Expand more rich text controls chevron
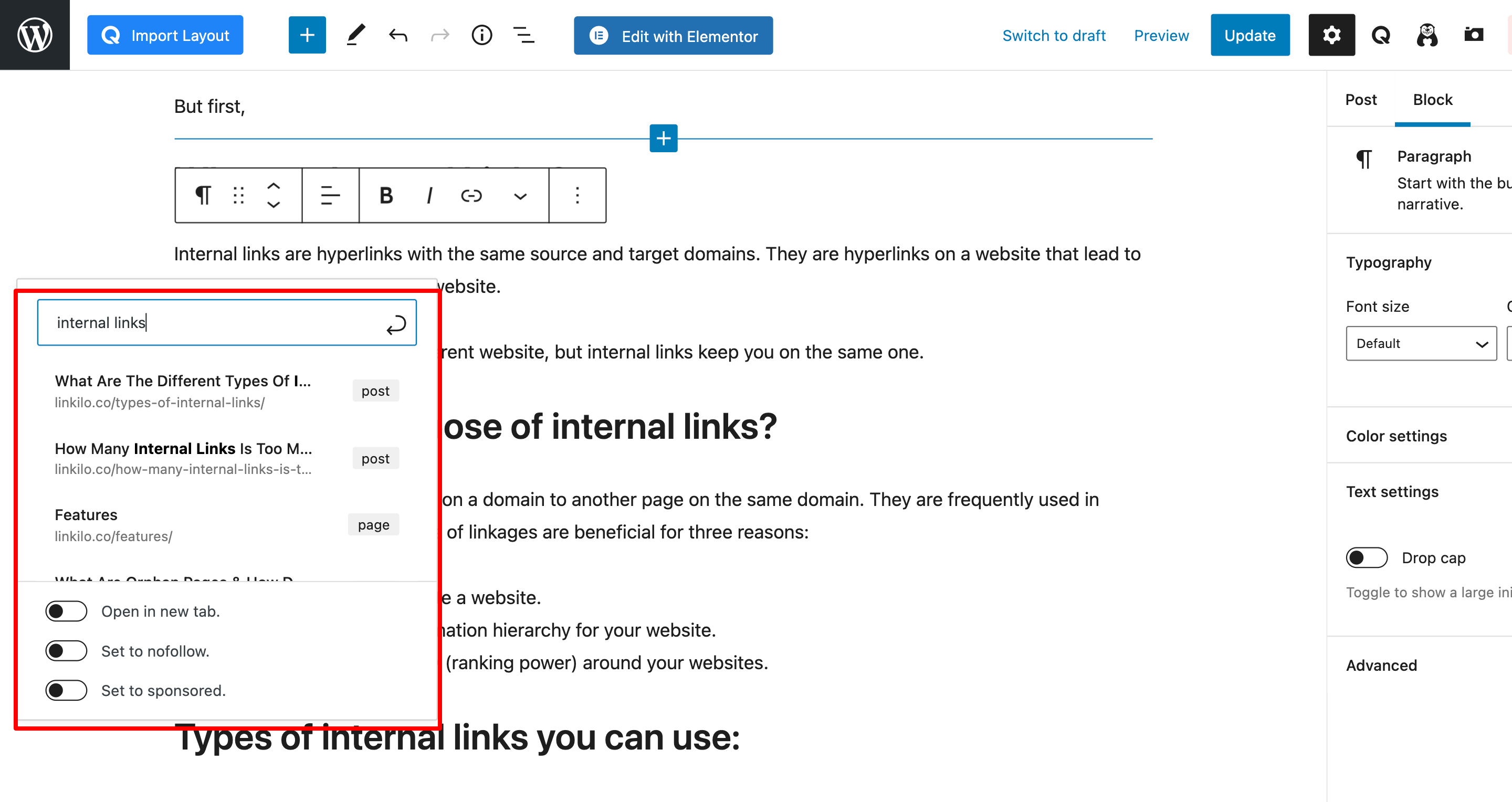The width and height of the screenshot is (1512, 802). pyautogui.click(x=520, y=196)
